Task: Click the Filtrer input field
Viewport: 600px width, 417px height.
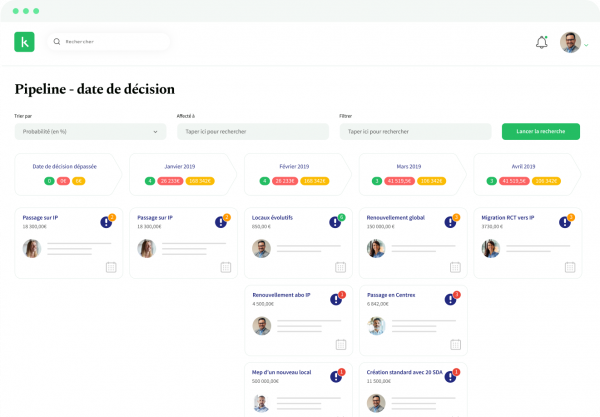Action: pos(415,131)
